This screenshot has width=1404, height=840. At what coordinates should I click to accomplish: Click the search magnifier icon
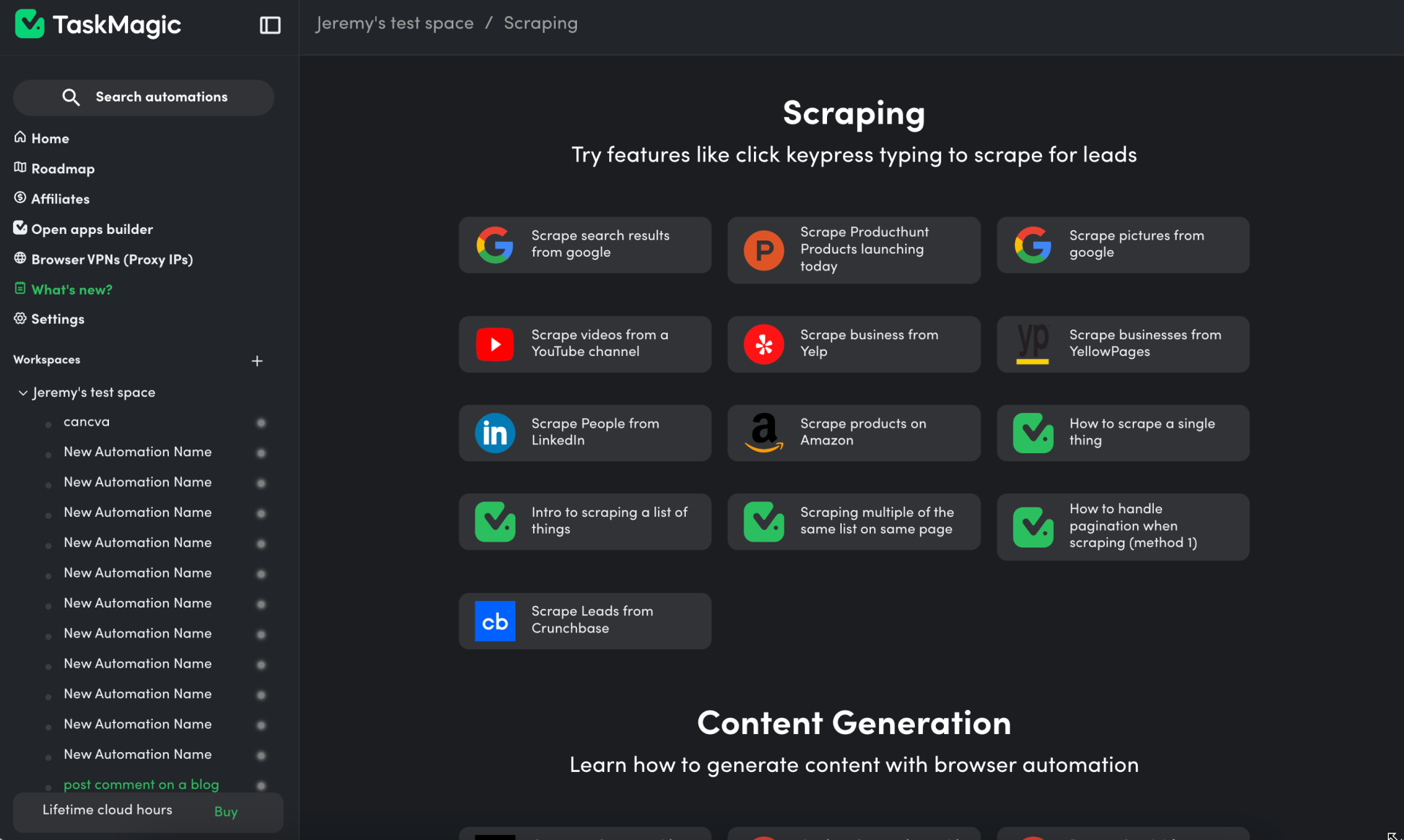[71, 97]
